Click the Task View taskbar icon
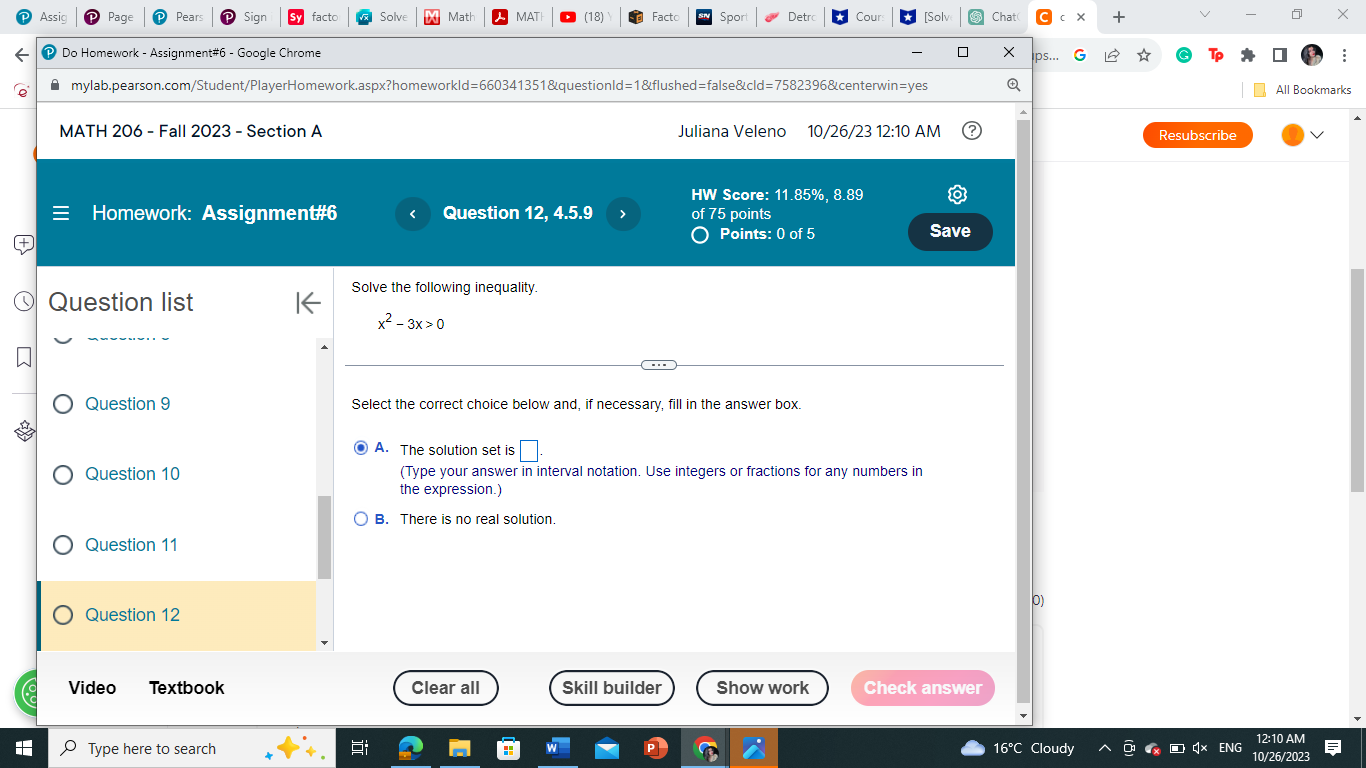Image resolution: width=1366 pixels, height=768 pixels. [x=360, y=748]
